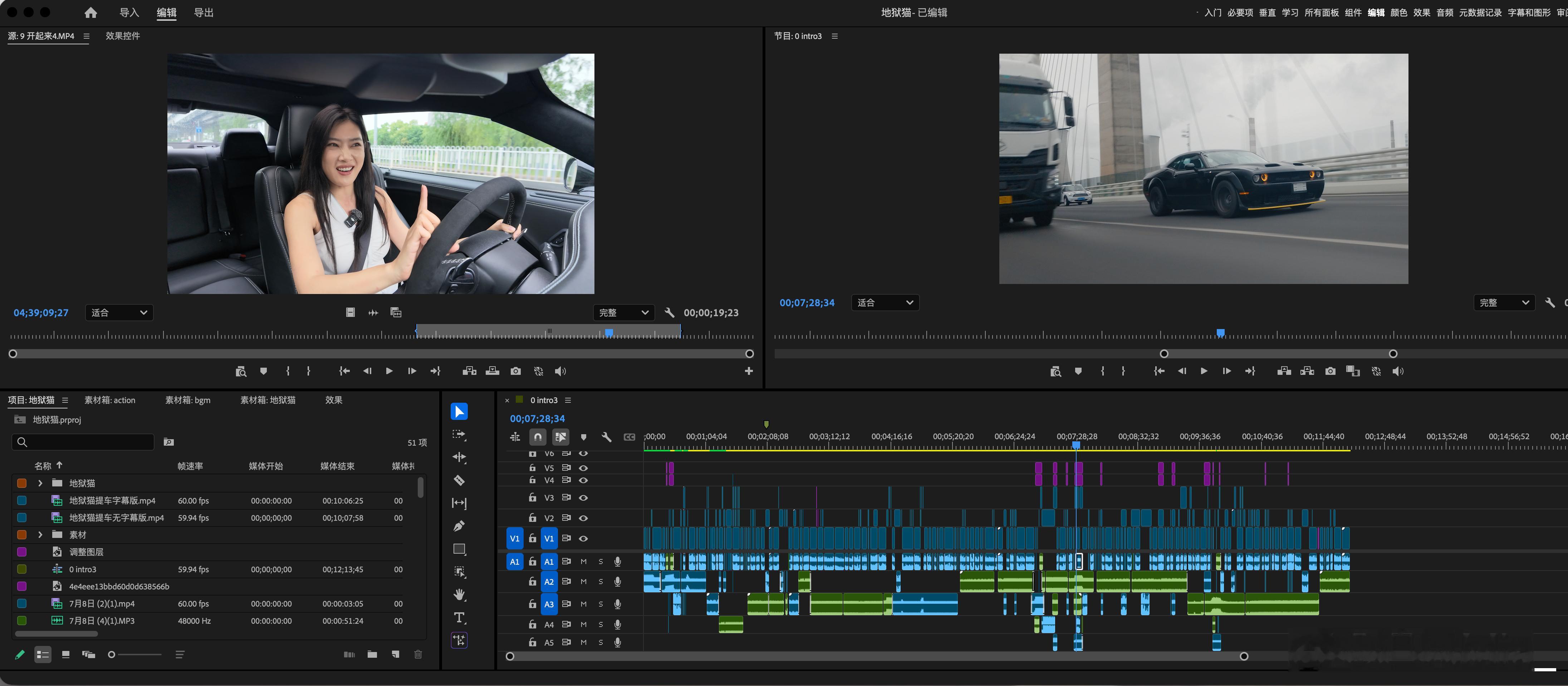Expand the 地狱猫 bin folder
Viewport: 1568px width, 686px height.
[40, 483]
